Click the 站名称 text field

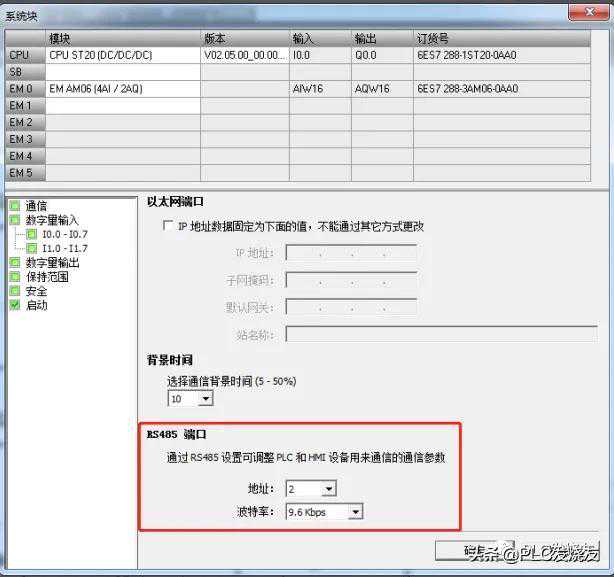click(440, 334)
